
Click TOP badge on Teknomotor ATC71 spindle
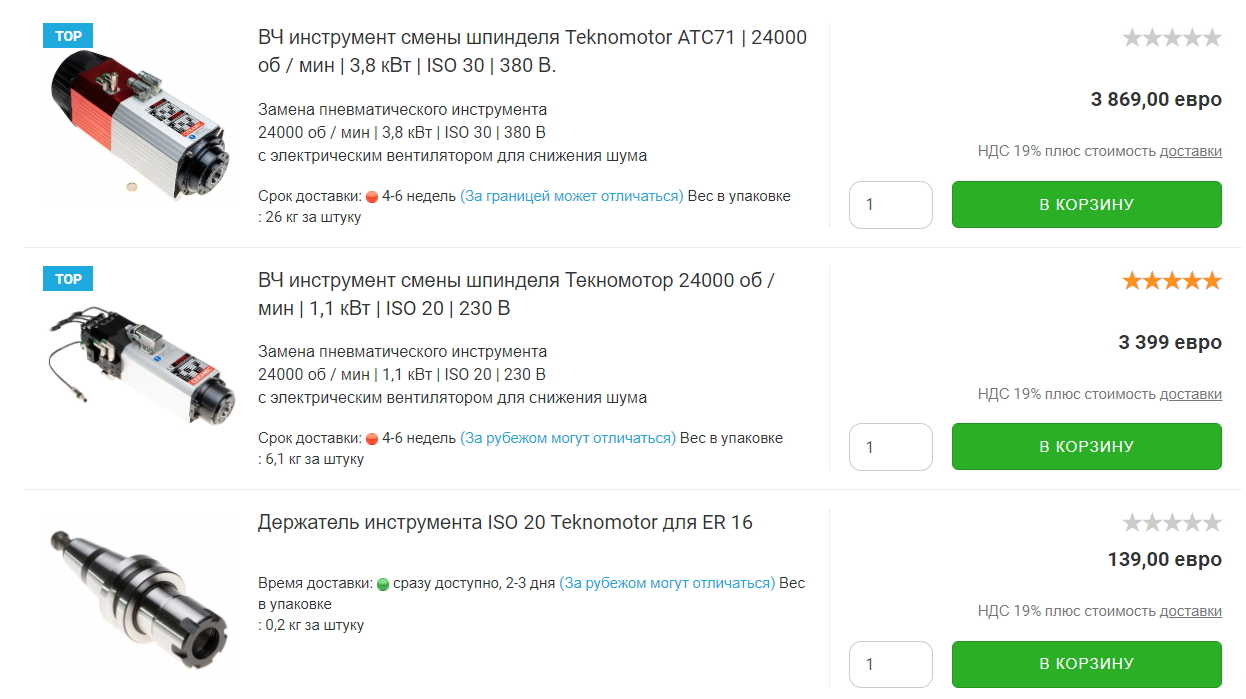point(68,36)
